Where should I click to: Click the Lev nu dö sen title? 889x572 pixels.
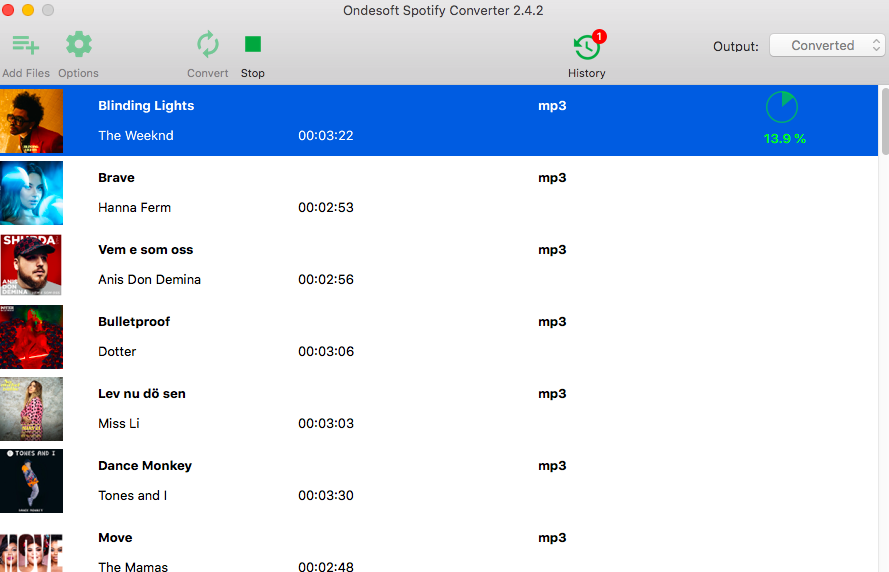click(142, 393)
